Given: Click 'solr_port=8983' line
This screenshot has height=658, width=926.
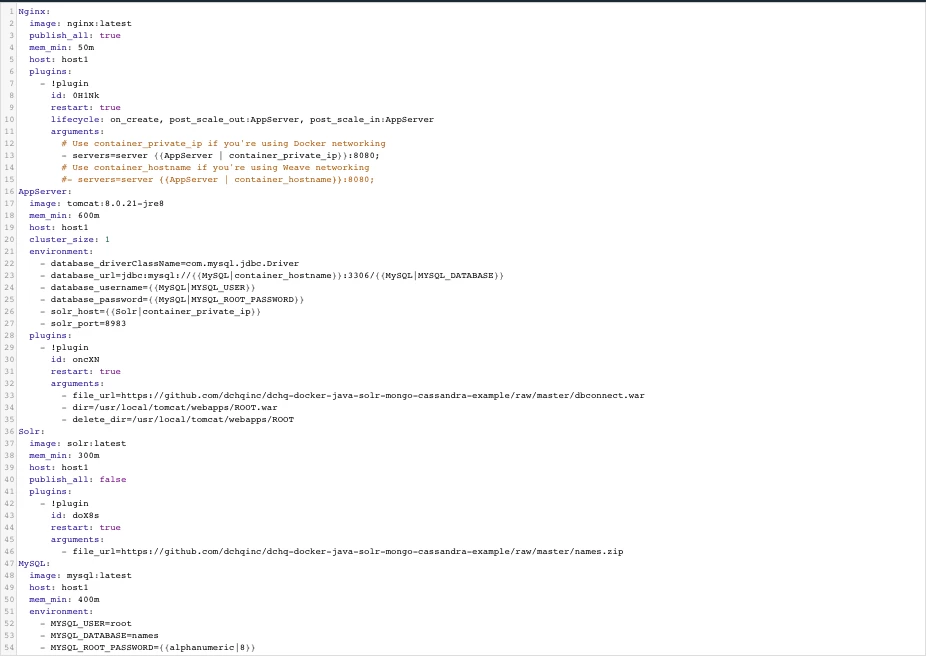Looking at the screenshot, I should 83,324.
